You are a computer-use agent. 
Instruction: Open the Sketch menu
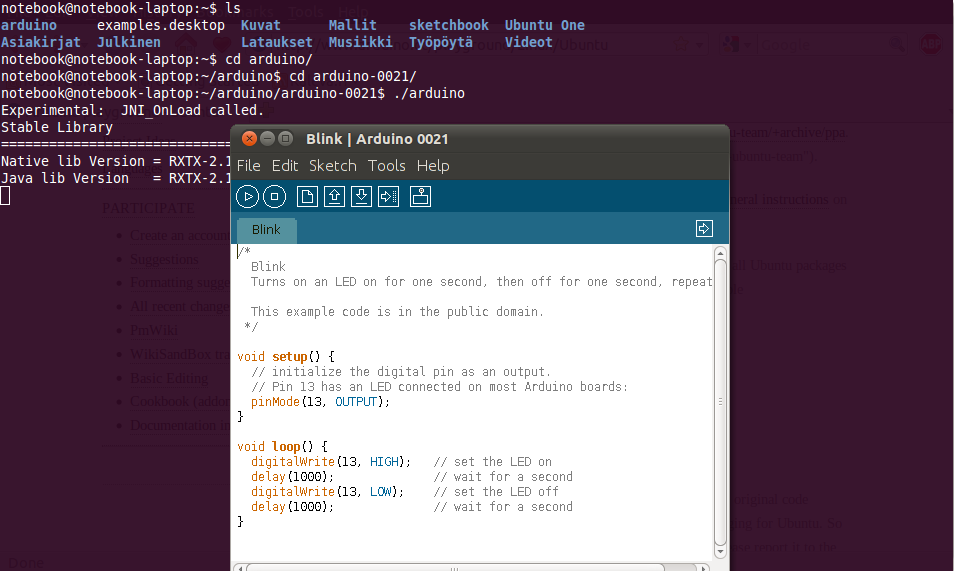(333, 166)
